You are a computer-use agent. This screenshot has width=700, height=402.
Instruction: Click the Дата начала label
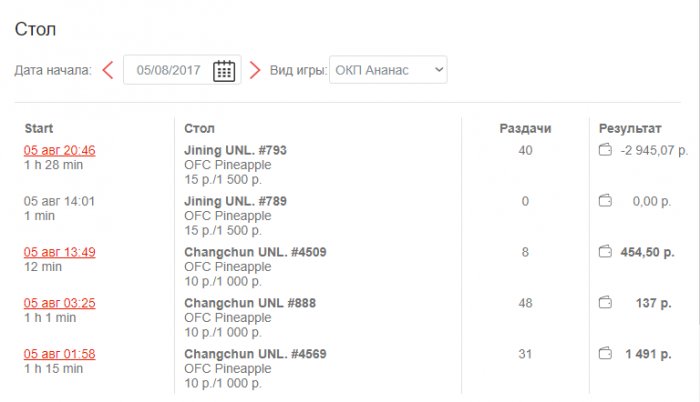pos(53,71)
